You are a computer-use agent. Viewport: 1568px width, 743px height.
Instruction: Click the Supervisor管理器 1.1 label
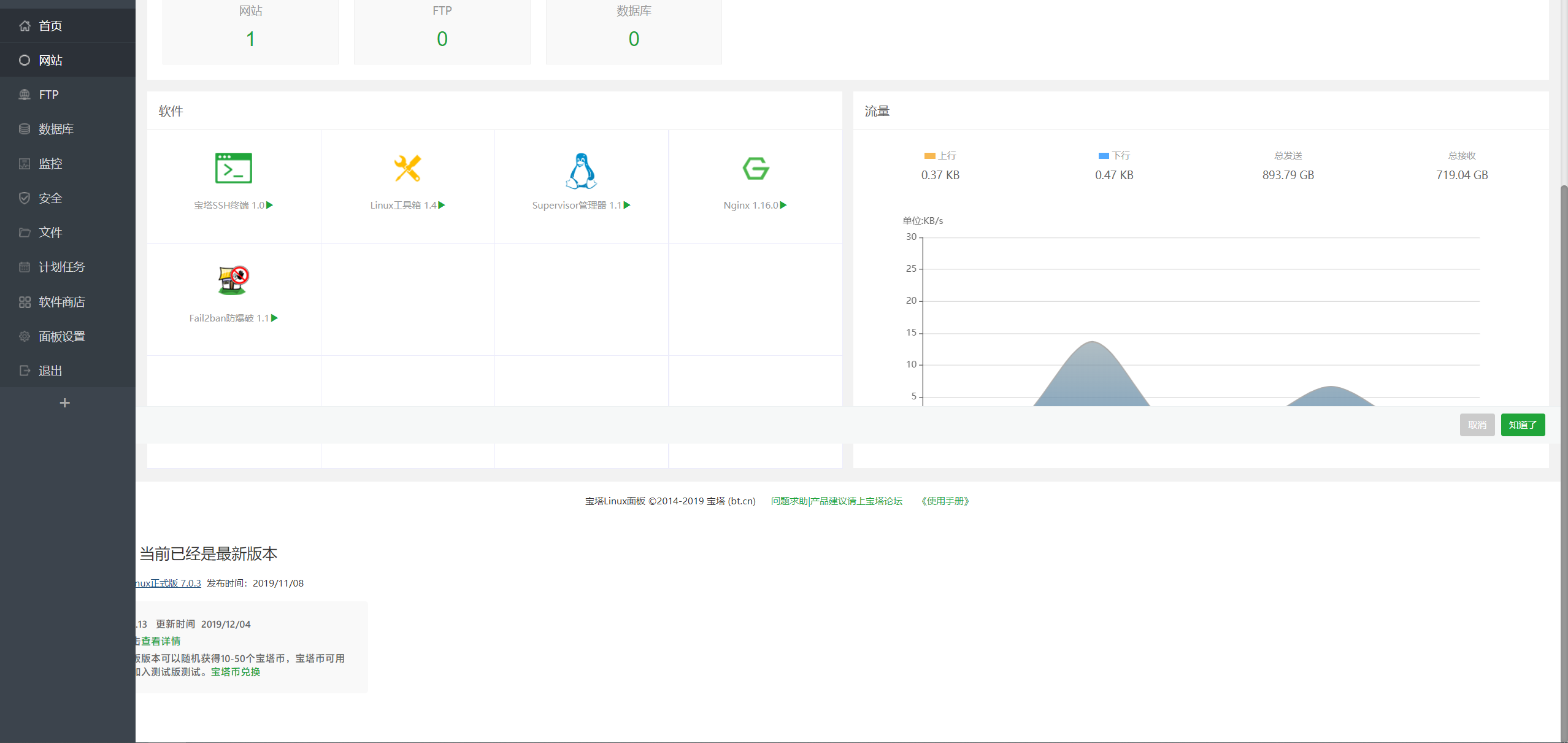pyautogui.click(x=577, y=205)
